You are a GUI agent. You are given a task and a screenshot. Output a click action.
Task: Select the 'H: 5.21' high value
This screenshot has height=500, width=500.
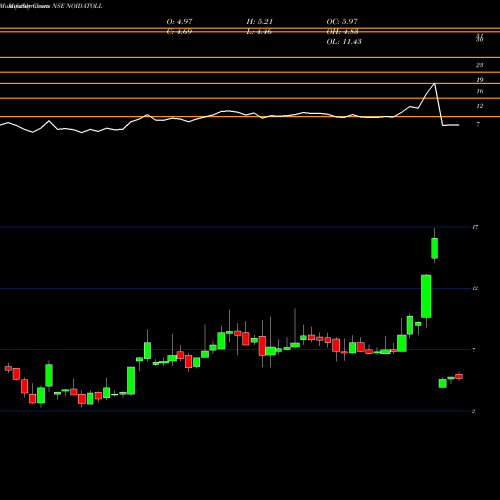[x=260, y=22]
